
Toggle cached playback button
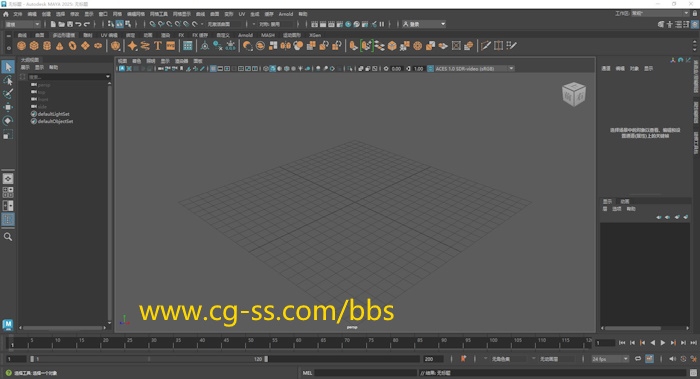pos(649,359)
